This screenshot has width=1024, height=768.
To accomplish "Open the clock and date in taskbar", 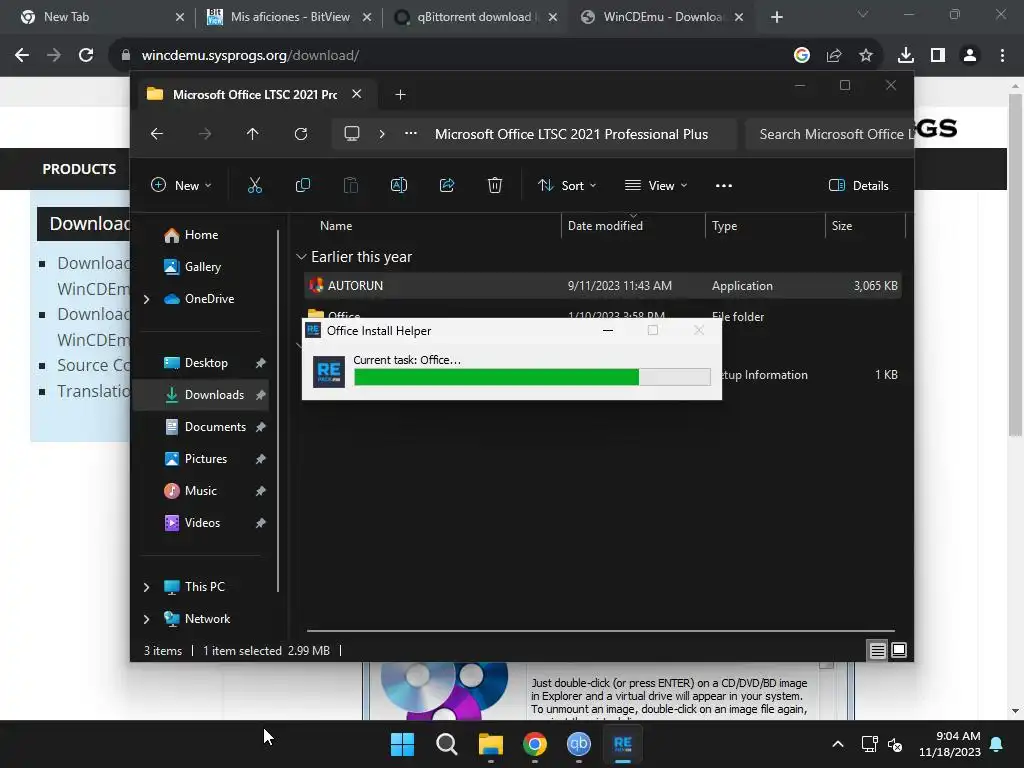I will pos(950,744).
